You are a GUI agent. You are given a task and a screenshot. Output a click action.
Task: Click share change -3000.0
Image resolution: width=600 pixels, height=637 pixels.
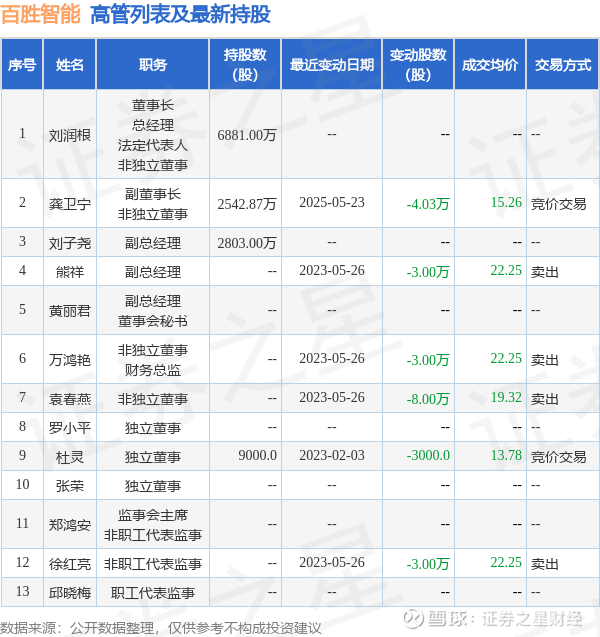click(x=428, y=455)
